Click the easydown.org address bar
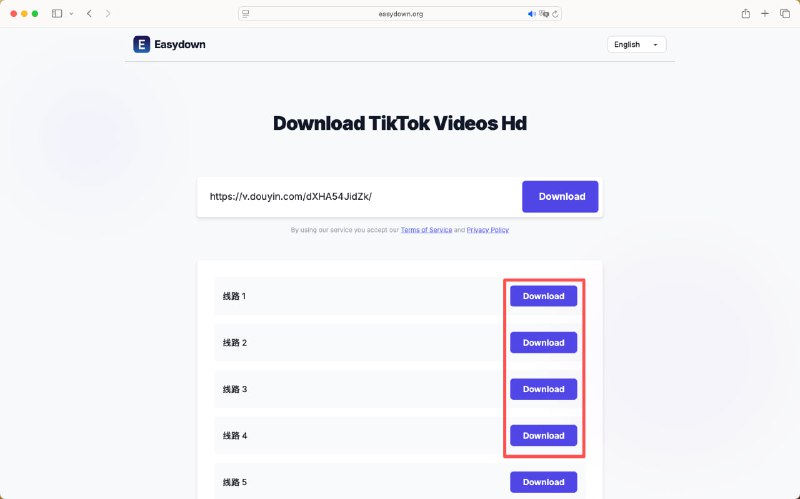800x499 pixels. click(x=400, y=14)
